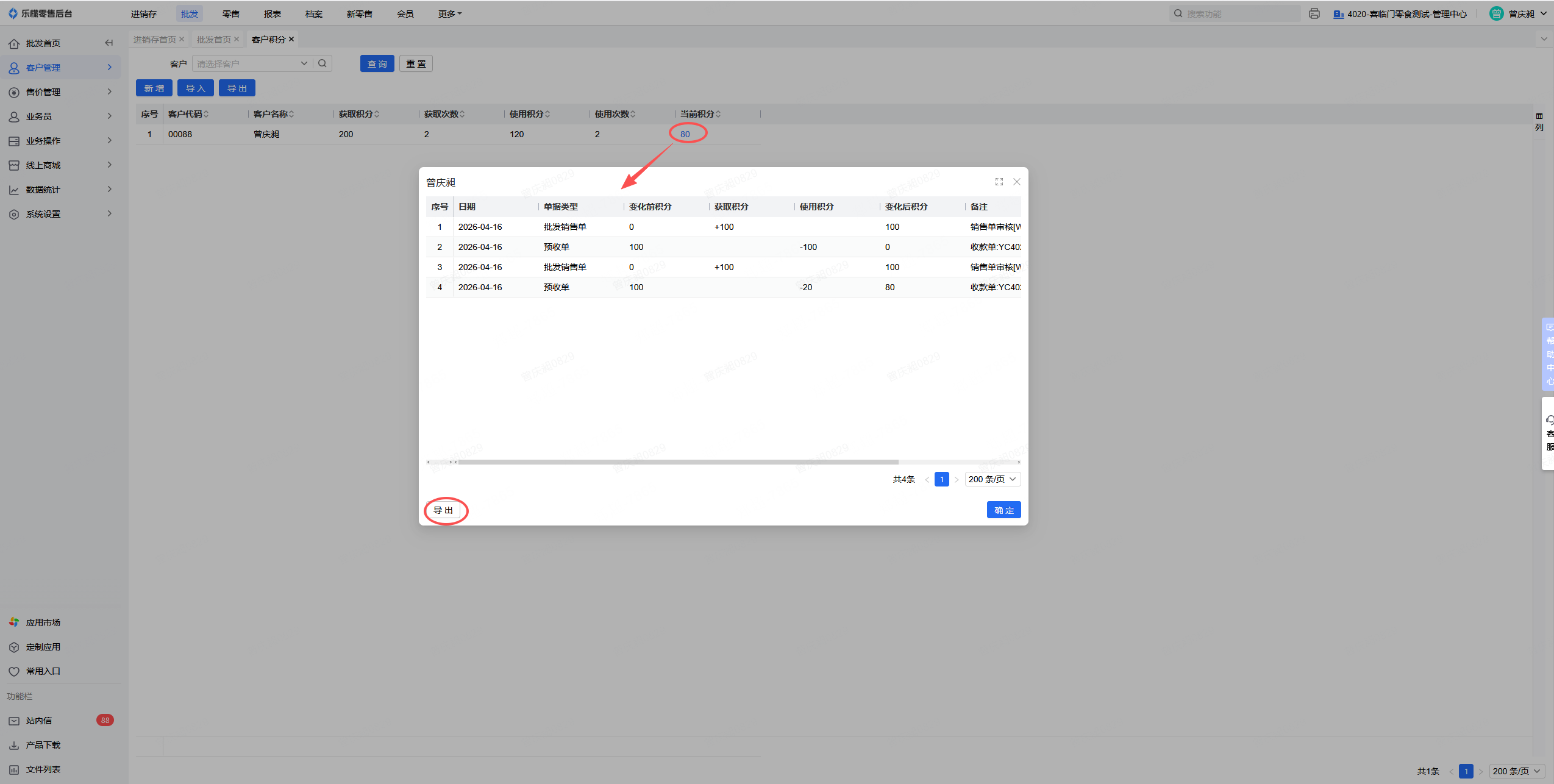Click the 导出 button in the dialog
The height and width of the screenshot is (784, 1554).
click(443, 510)
